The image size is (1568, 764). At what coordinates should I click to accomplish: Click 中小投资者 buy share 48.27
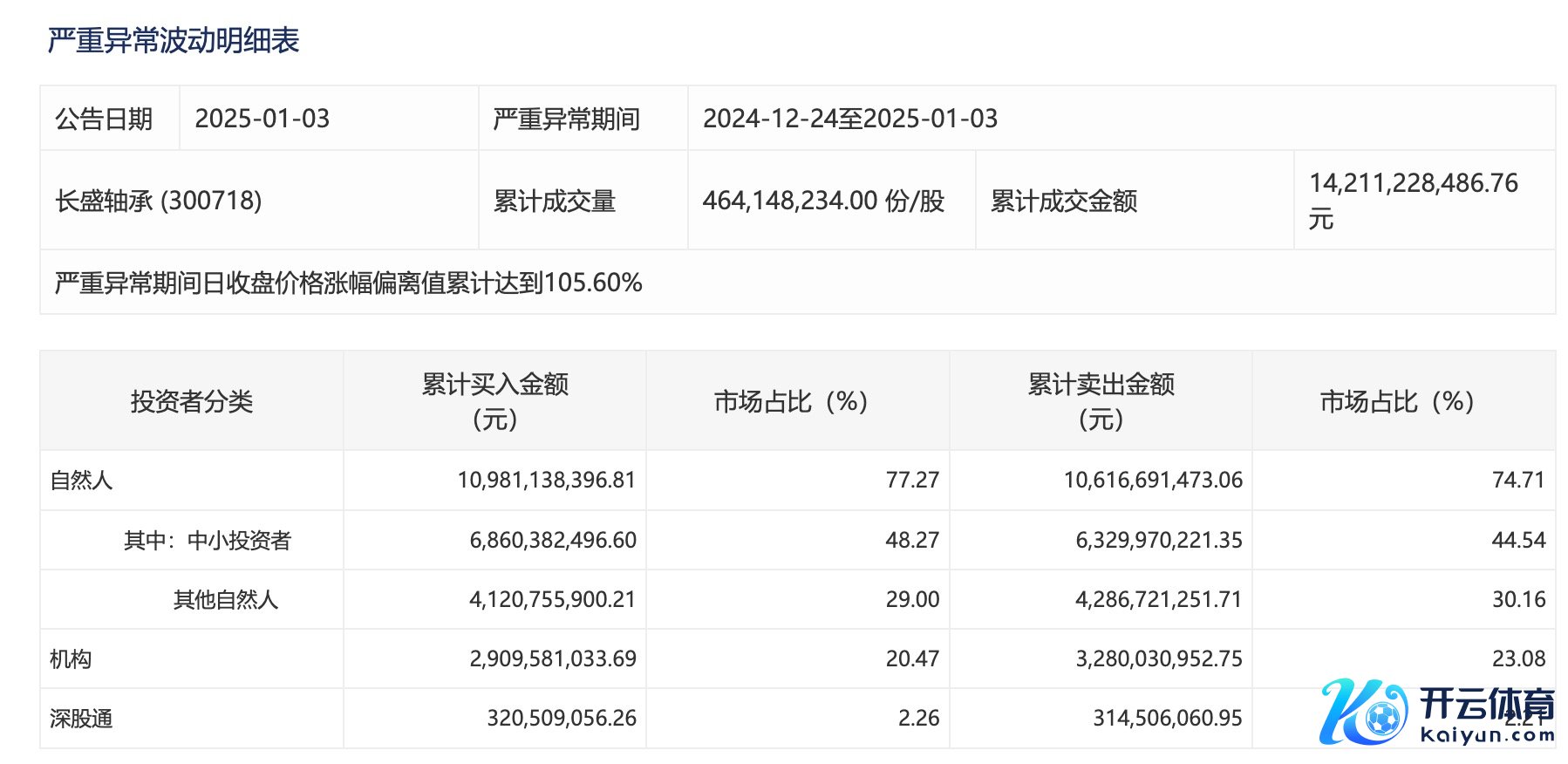pos(912,541)
